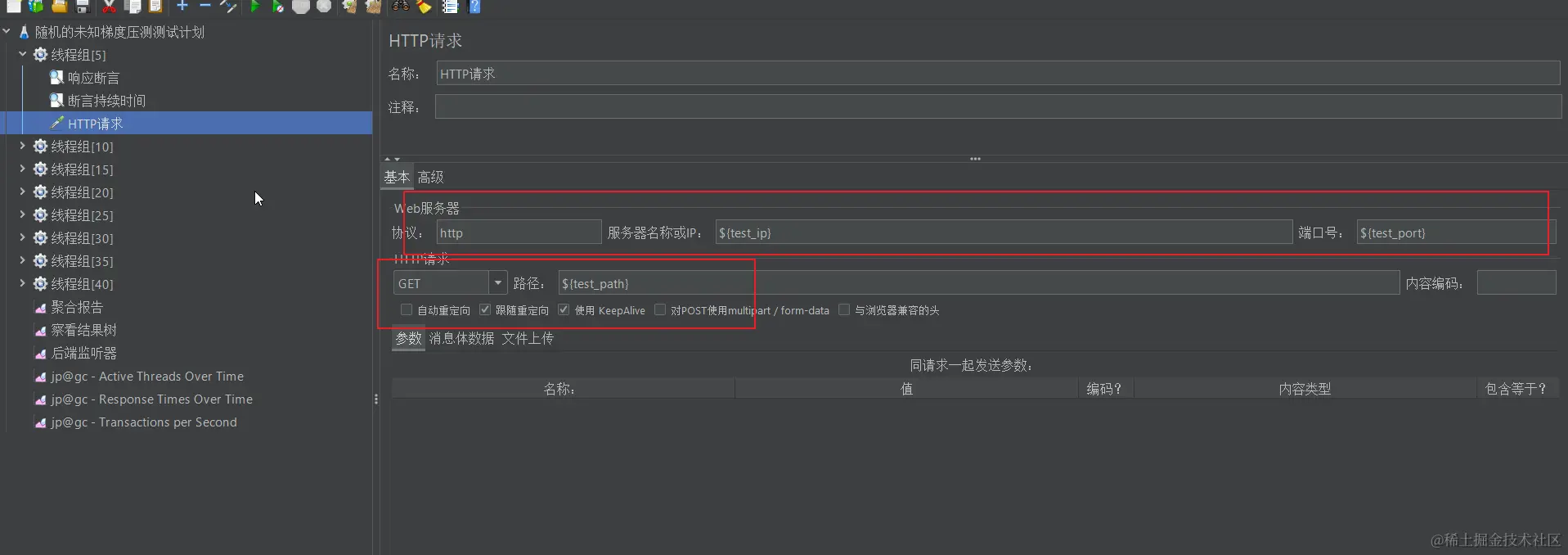Expand the 线程组[30] tree node

tap(23, 237)
